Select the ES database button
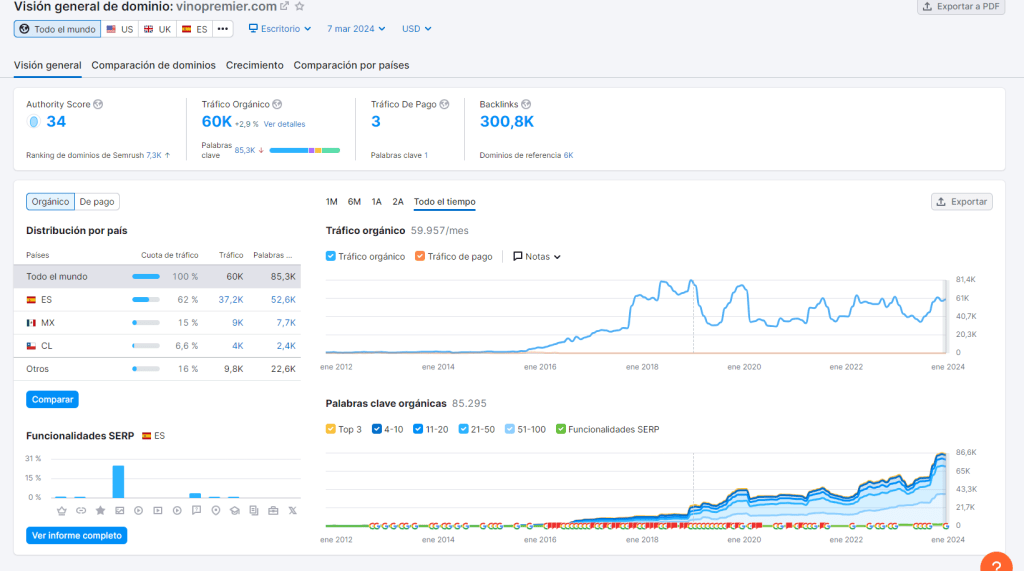Image resolution: width=1024 pixels, height=571 pixels. [195, 29]
